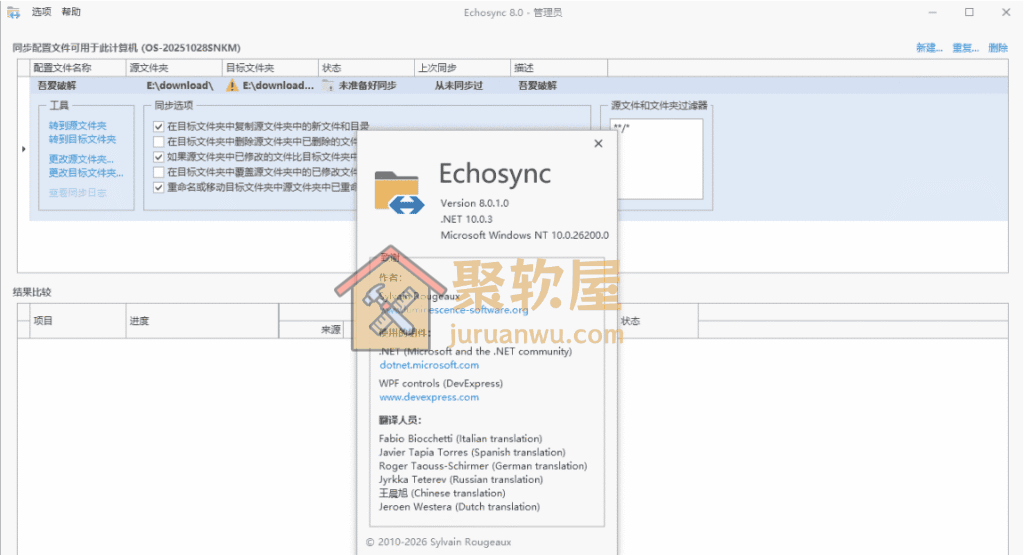Close the Echosync About dialog
Viewport: 1024px width, 555px height.
pyautogui.click(x=598, y=144)
